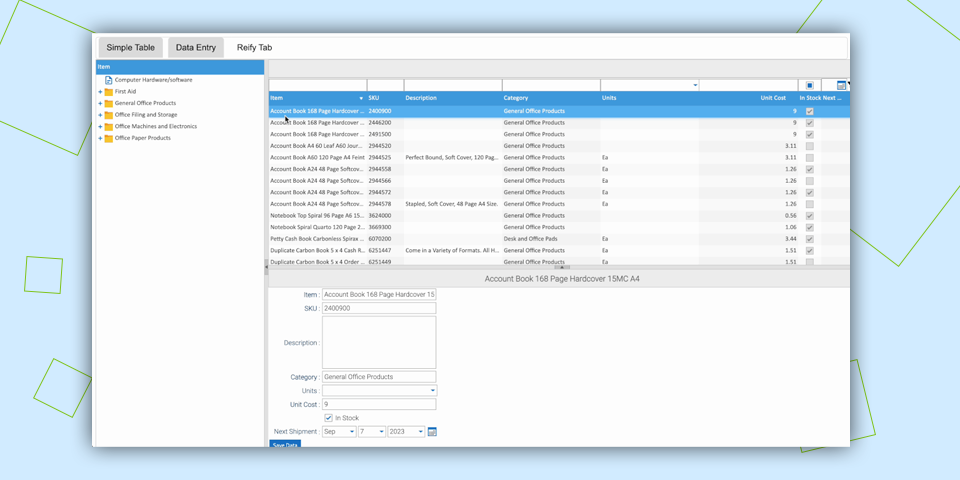Toggle In Stock for SKU 6070200 row

[x=809, y=239]
